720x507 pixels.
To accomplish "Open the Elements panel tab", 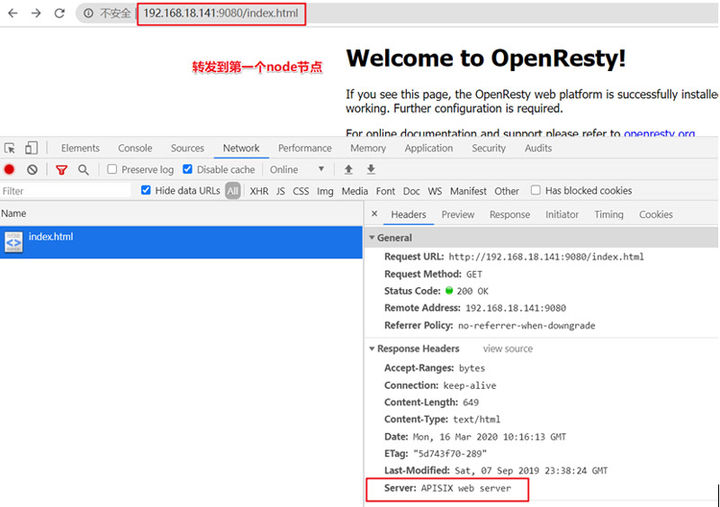I will click(80, 148).
